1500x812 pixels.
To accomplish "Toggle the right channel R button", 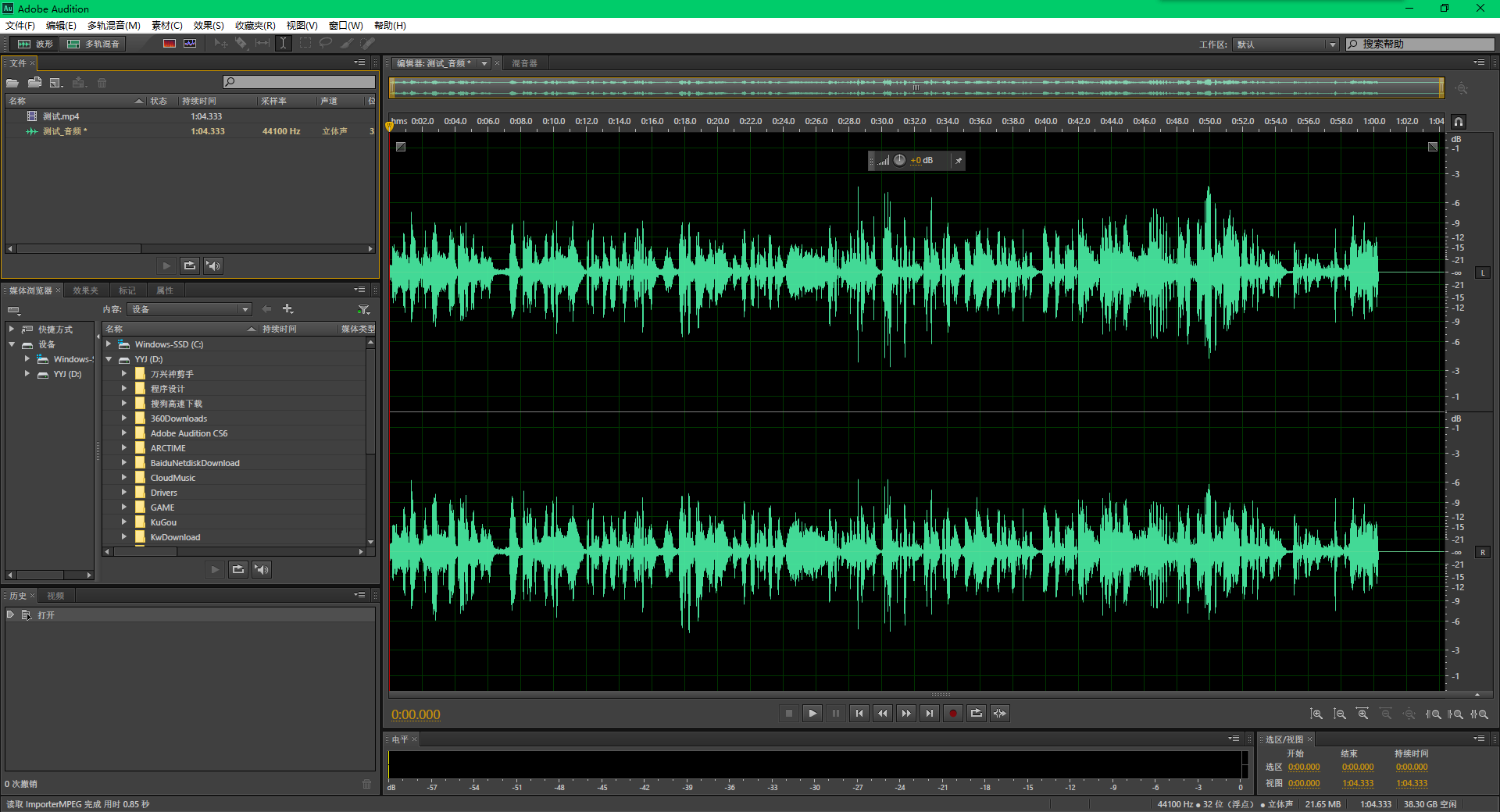I will pos(1482,552).
